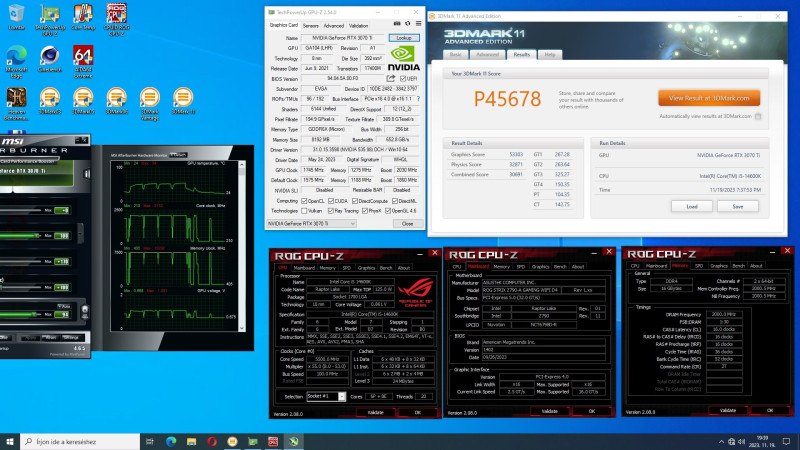Expand Afterburner side panel arrow
Image resolution: width=800 pixels, height=450 pixels.
pyautogui.click(x=80, y=233)
